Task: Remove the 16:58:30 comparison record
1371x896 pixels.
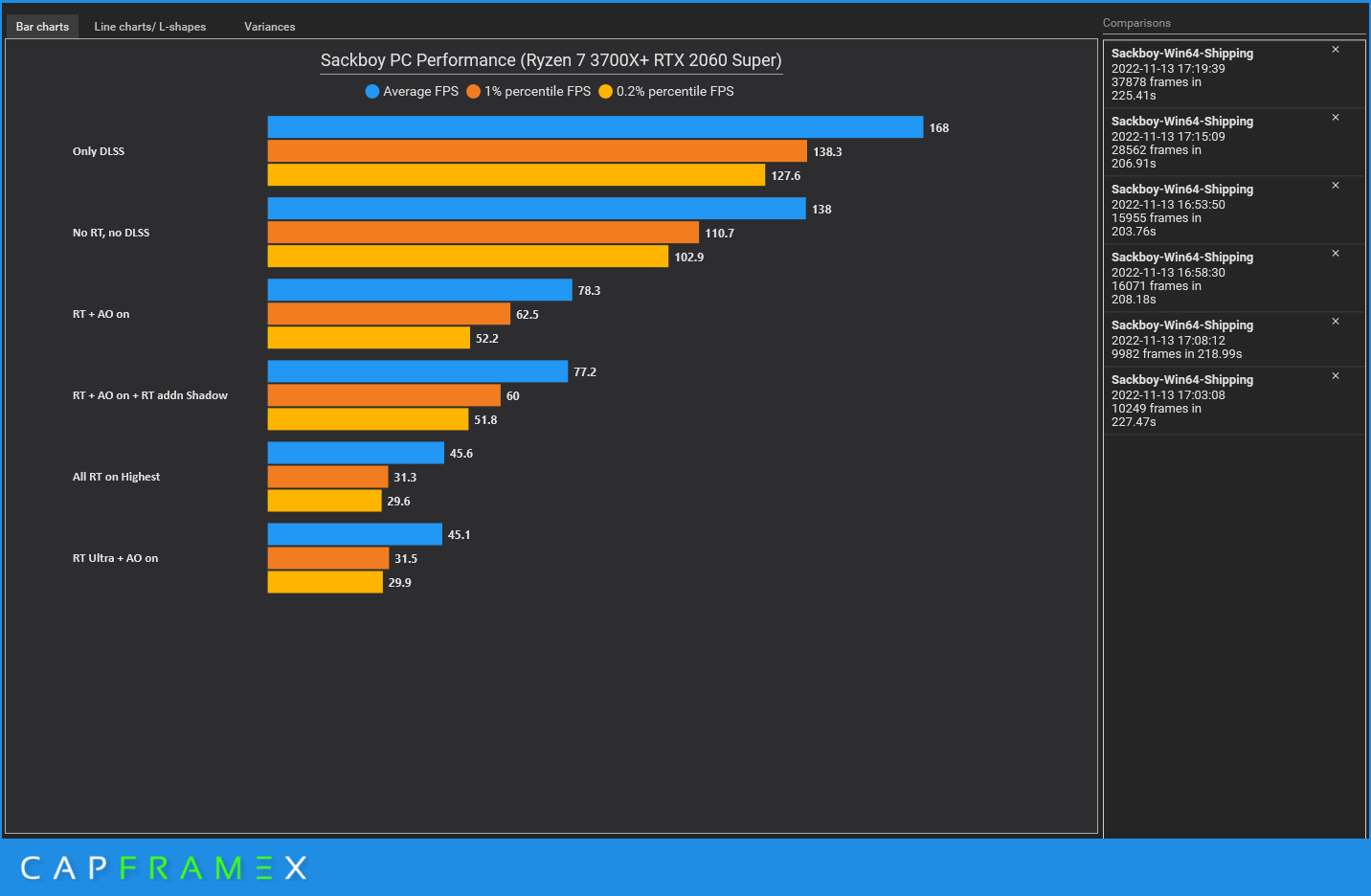Action: tap(1336, 254)
